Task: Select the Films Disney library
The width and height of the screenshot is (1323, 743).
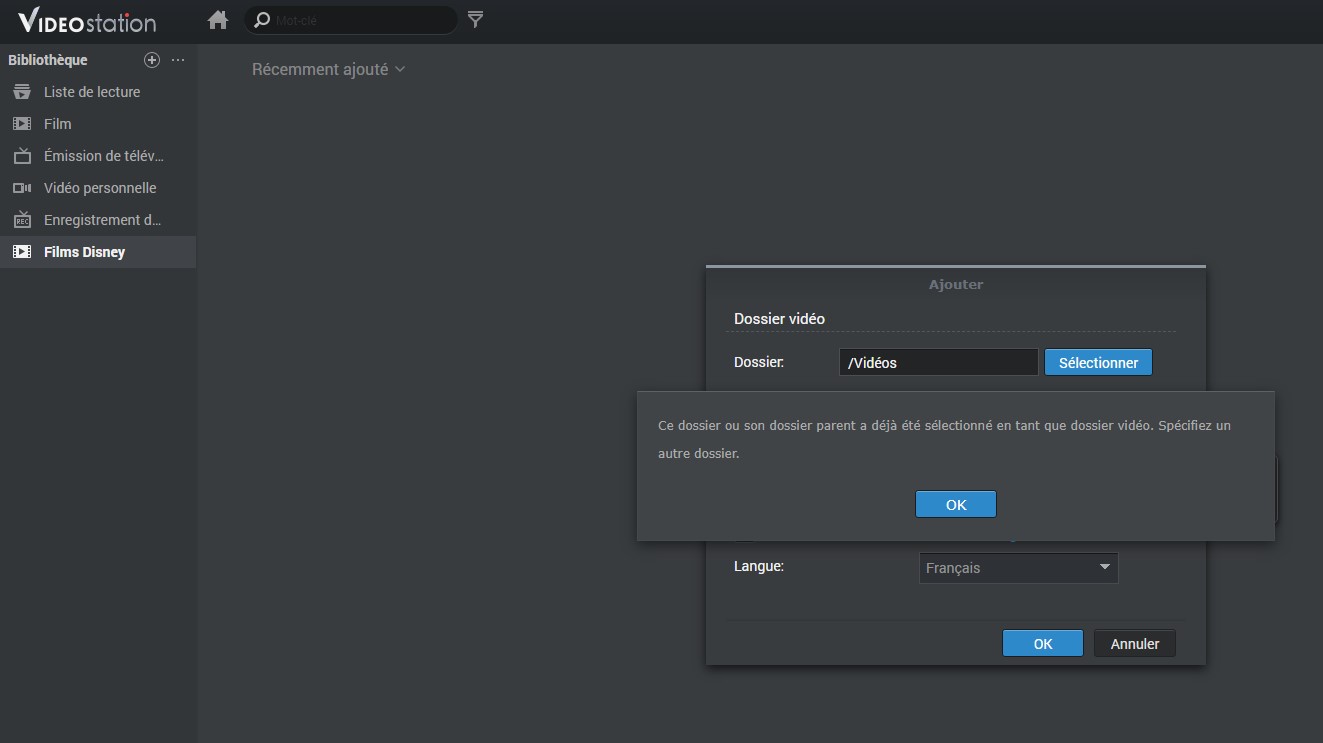Action: [84, 252]
